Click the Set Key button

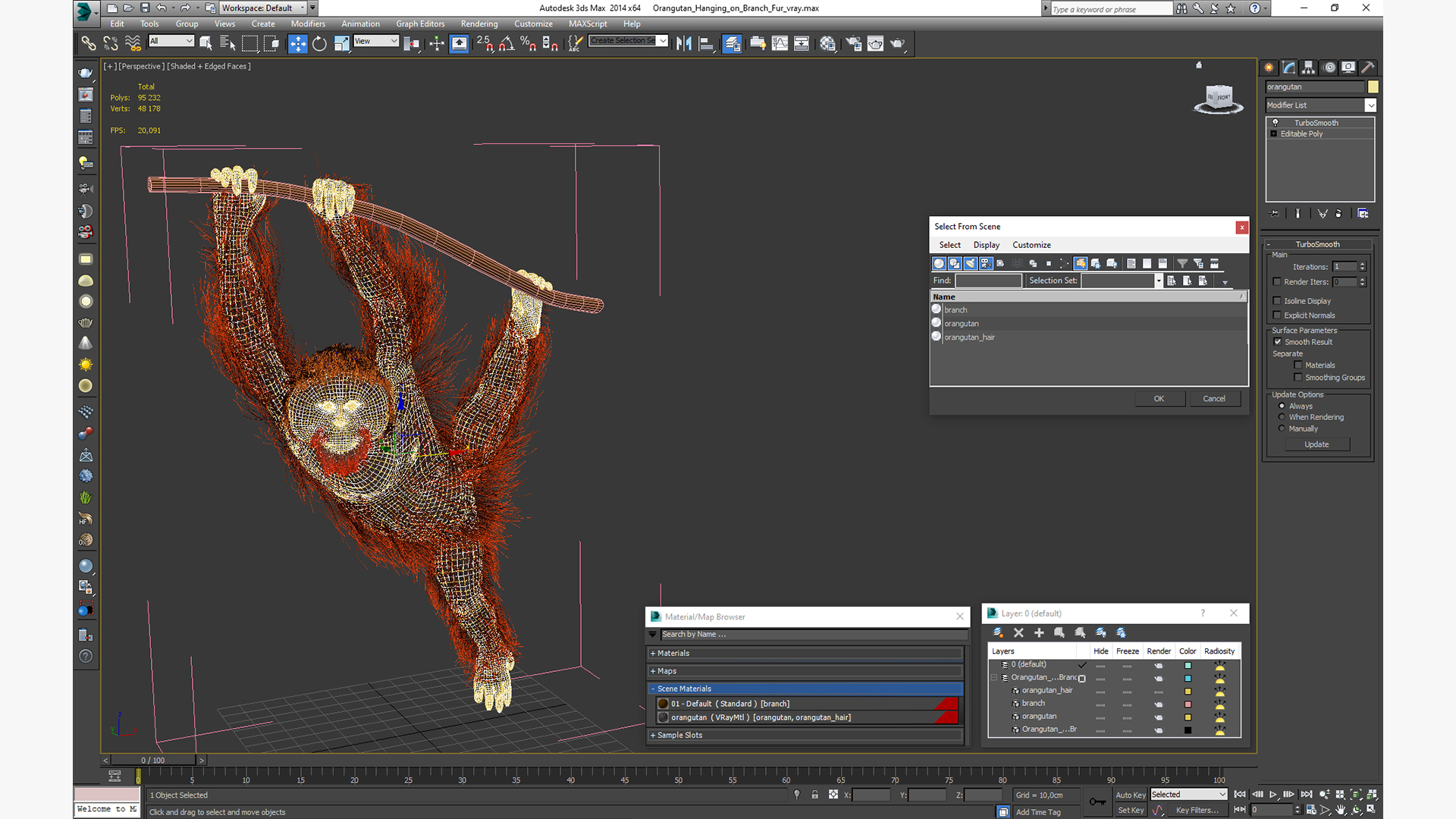pos(1130,810)
